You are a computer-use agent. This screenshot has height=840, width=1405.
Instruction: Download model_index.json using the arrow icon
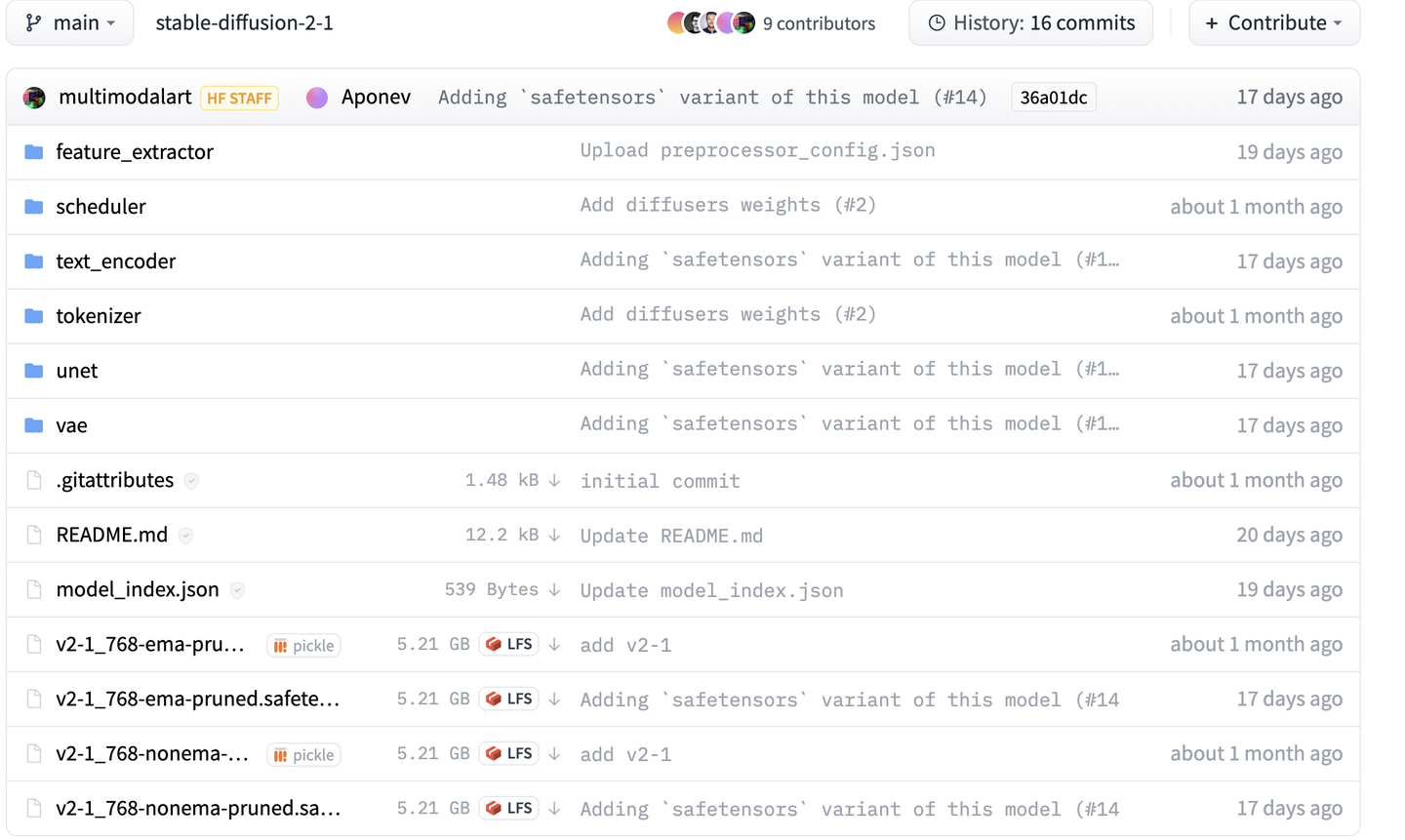click(554, 589)
